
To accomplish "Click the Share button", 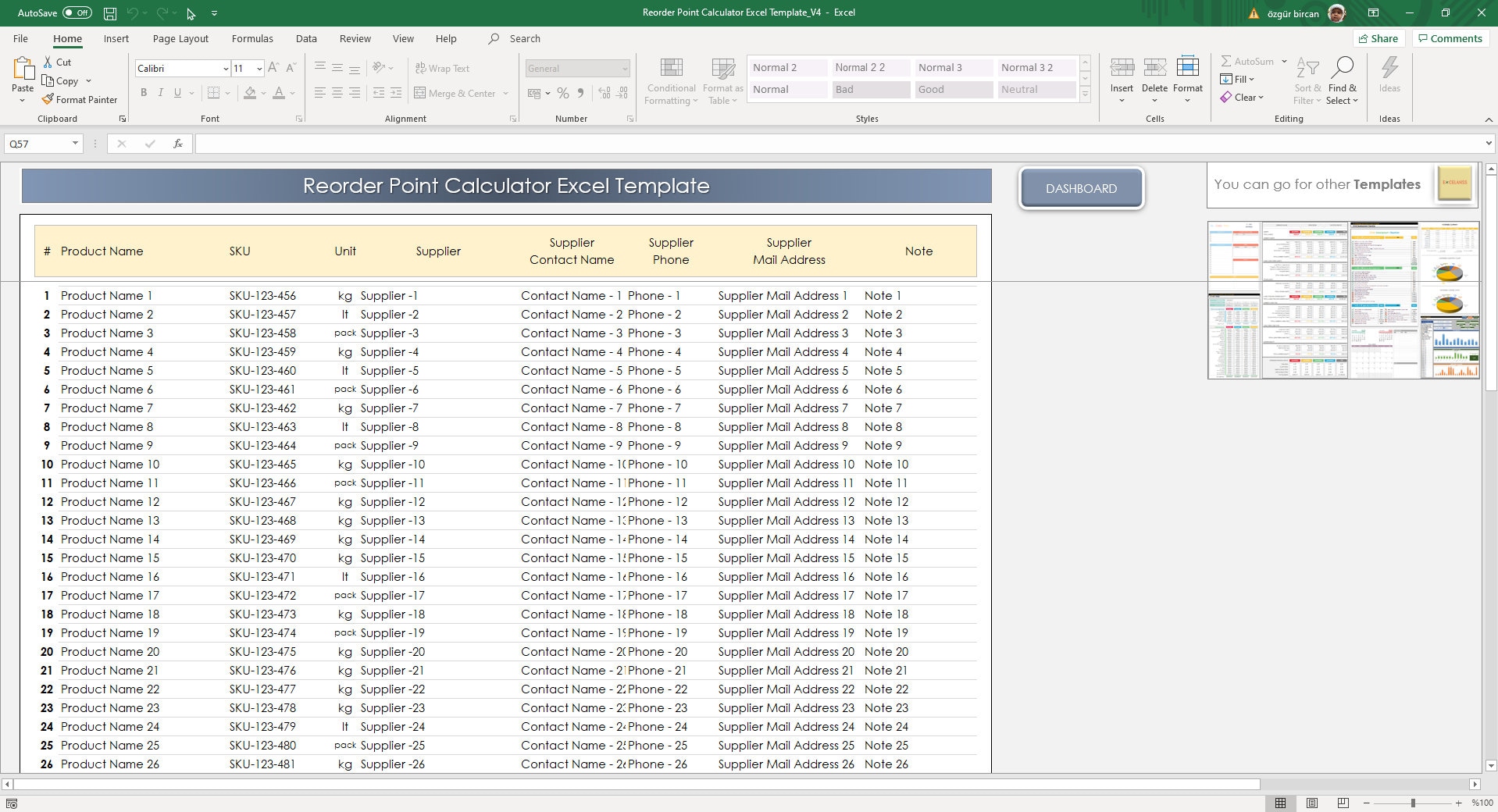I will pyautogui.click(x=1379, y=38).
